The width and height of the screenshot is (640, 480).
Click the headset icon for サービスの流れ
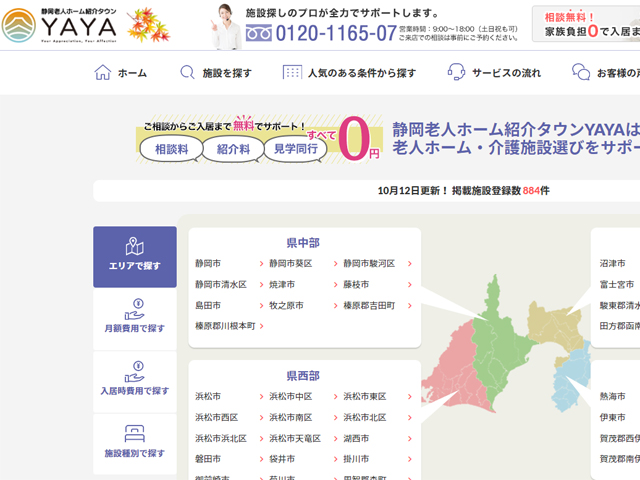(x=456, y=73)
